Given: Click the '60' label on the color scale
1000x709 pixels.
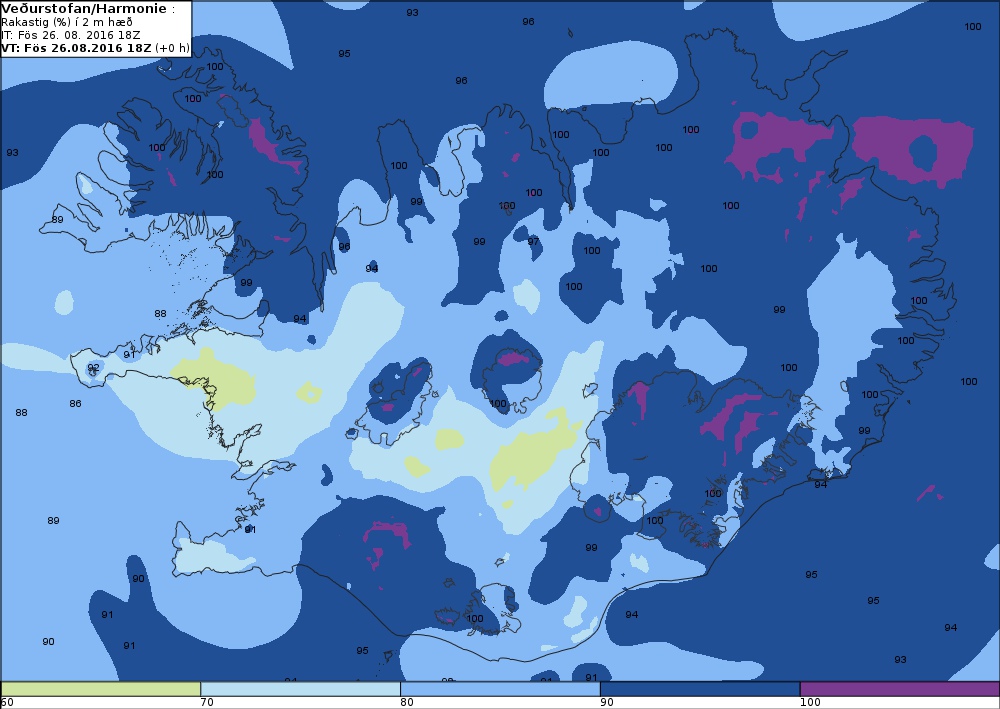Looking at the screenshot, I should coord(7,703).
